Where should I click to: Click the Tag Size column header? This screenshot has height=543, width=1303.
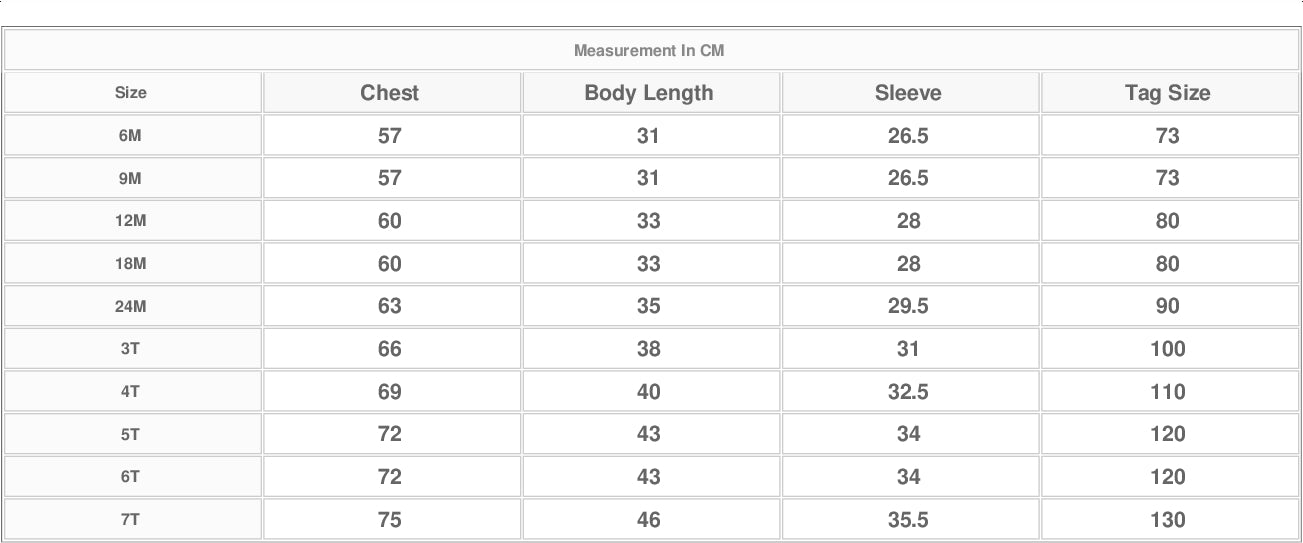click(x=1167, y=93)
